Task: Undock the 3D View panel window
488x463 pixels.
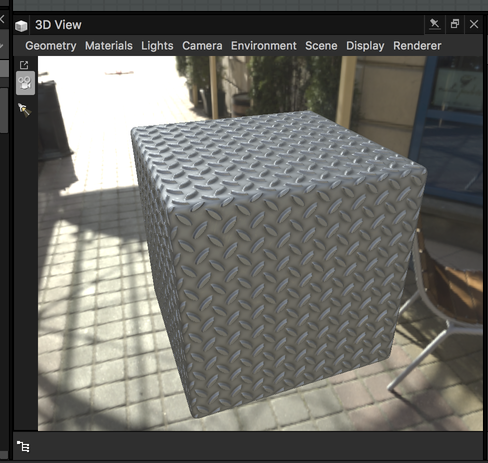Action: tap(455, 24)
